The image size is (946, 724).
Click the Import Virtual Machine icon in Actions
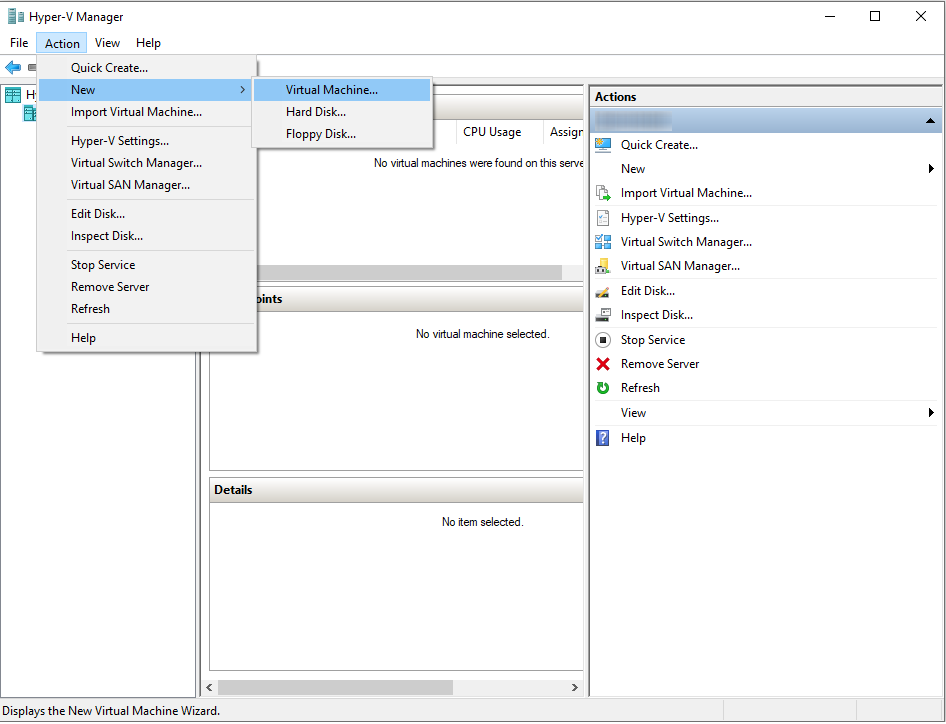point(602,193)
